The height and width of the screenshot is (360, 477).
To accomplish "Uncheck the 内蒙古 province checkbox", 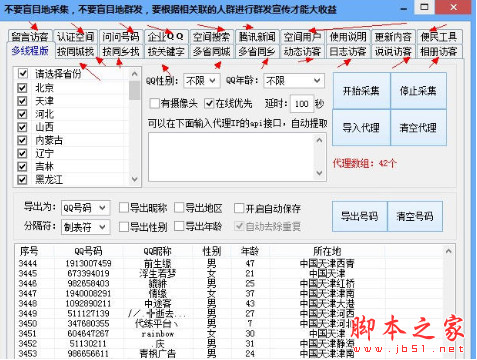I will pyautogui.click(x=22, y=140).
